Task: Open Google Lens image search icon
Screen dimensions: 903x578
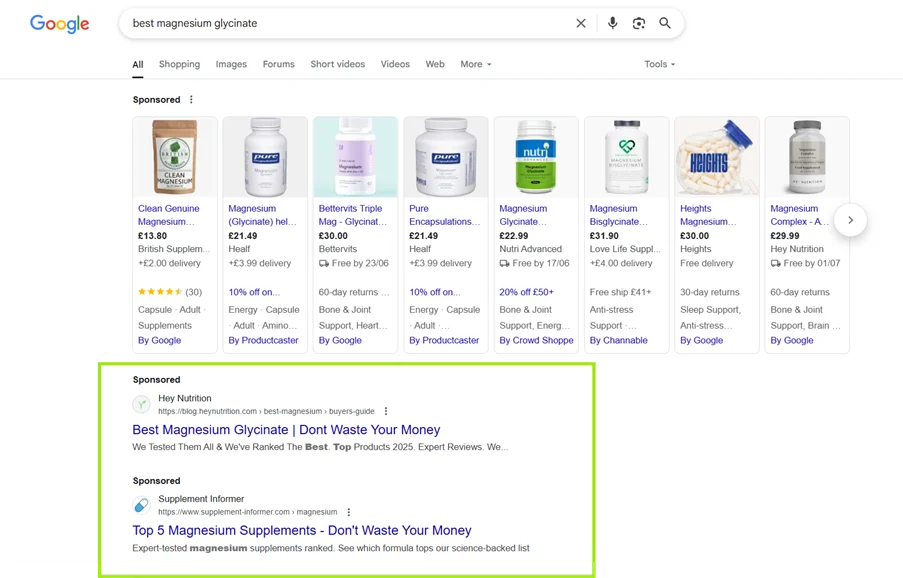Action: point(639,23)
